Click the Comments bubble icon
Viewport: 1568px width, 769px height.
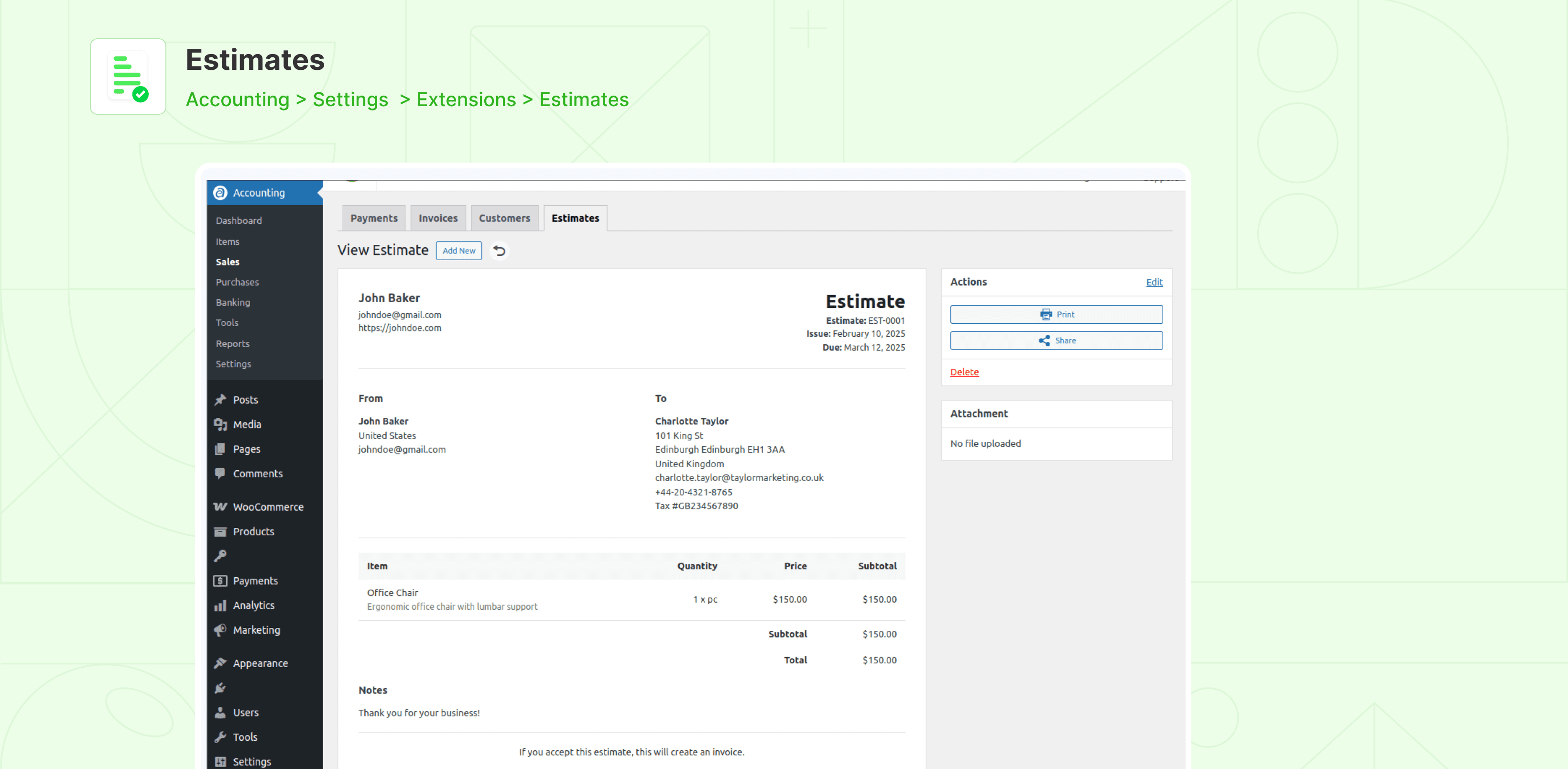tap(220, 473)
